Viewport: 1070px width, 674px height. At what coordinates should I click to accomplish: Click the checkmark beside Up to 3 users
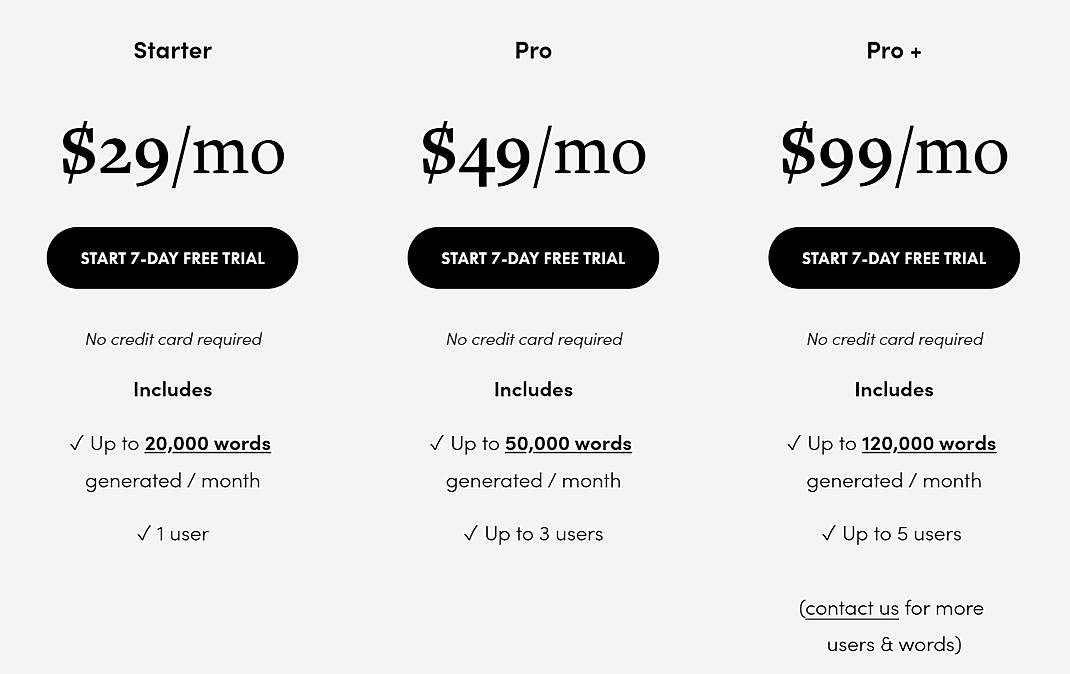[470, 533]
